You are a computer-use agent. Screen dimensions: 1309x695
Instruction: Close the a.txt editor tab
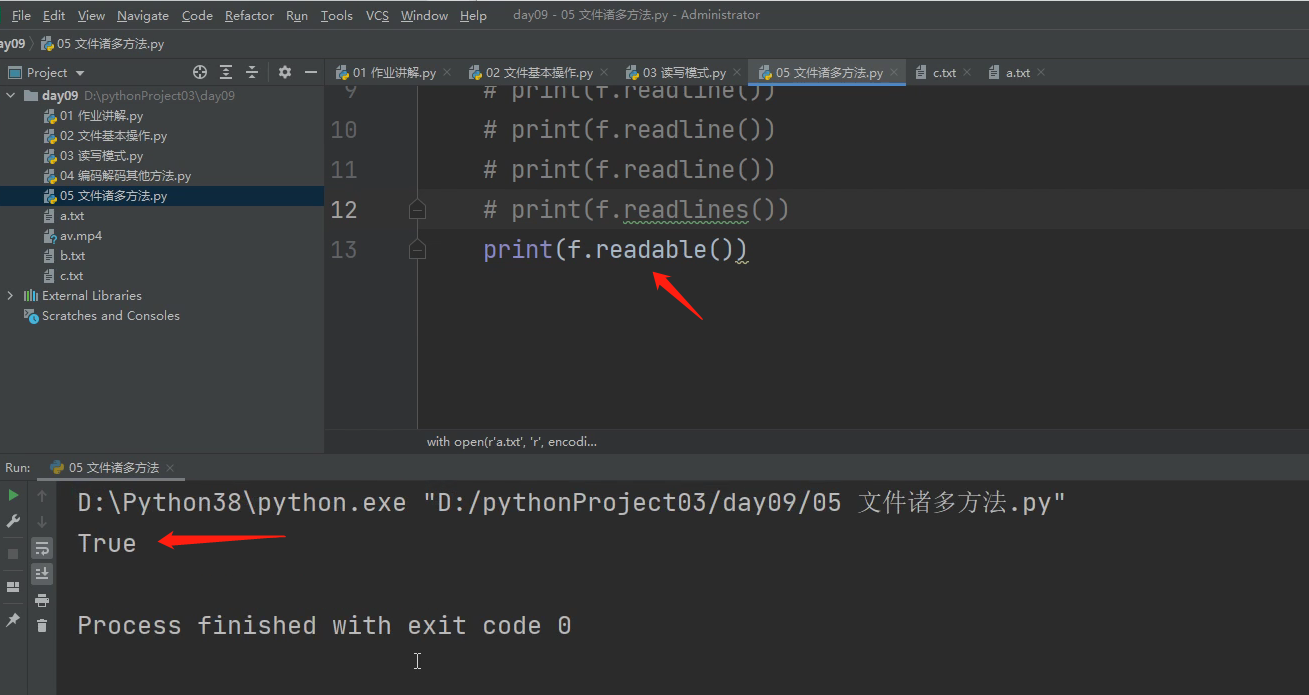click(1040, 72)
